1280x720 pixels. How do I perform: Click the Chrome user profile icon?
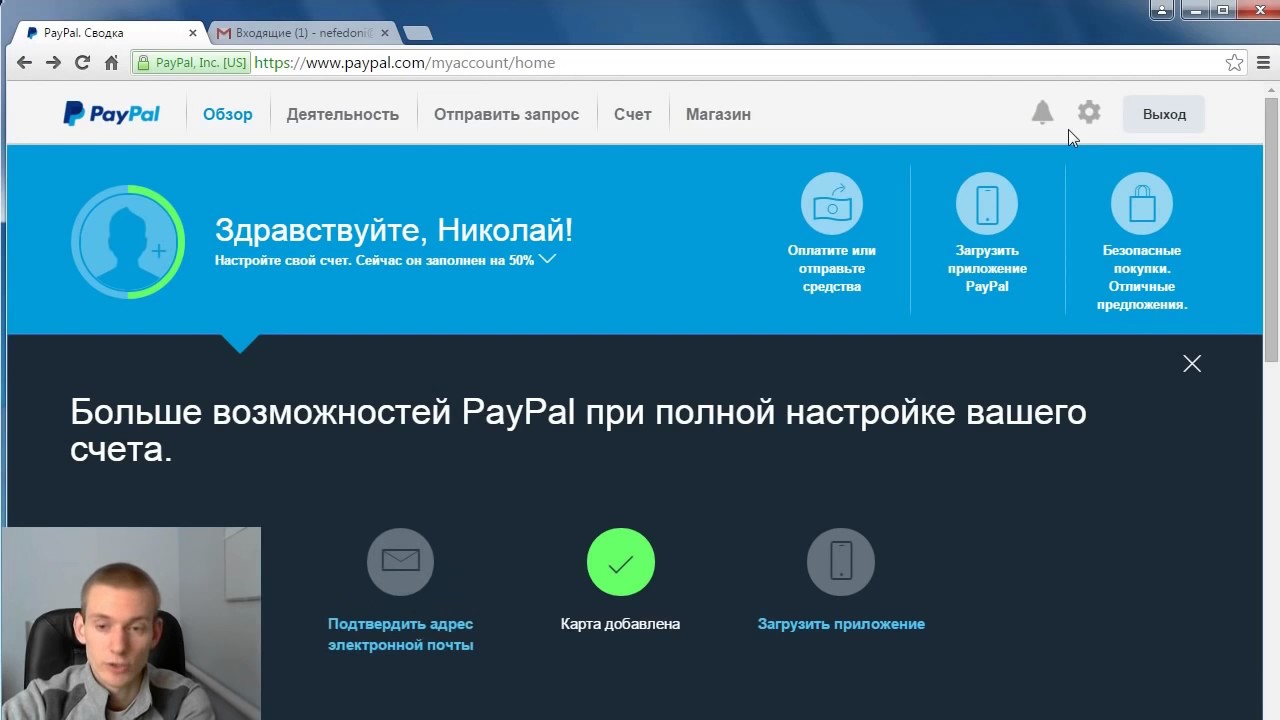[x=1161, y=10]
